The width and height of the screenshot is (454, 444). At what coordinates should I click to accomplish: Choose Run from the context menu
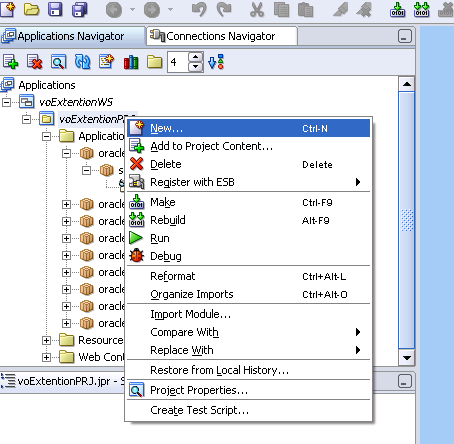coord(249,238)
